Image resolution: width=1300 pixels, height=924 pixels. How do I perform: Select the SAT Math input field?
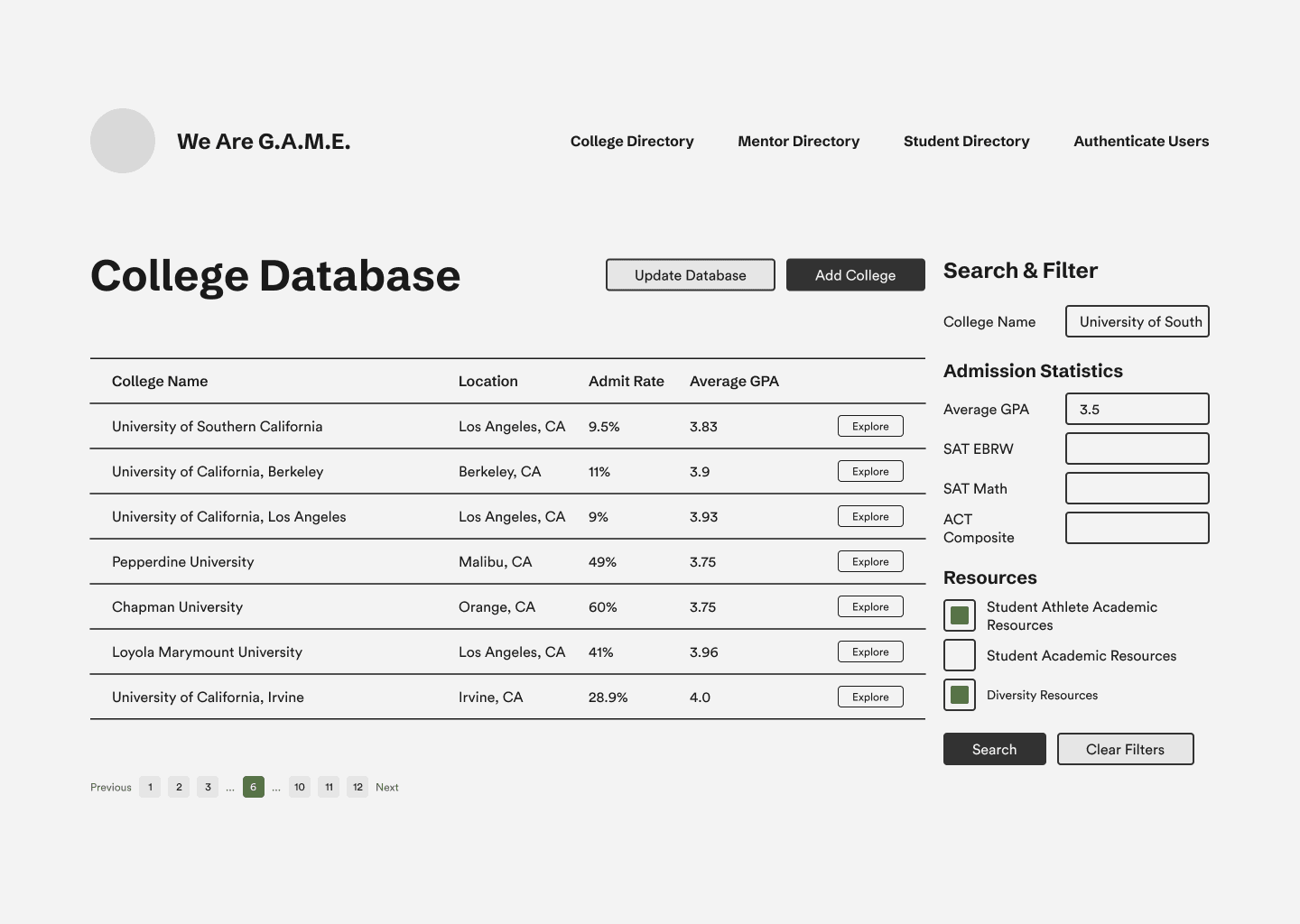(x=1137, y=488)
